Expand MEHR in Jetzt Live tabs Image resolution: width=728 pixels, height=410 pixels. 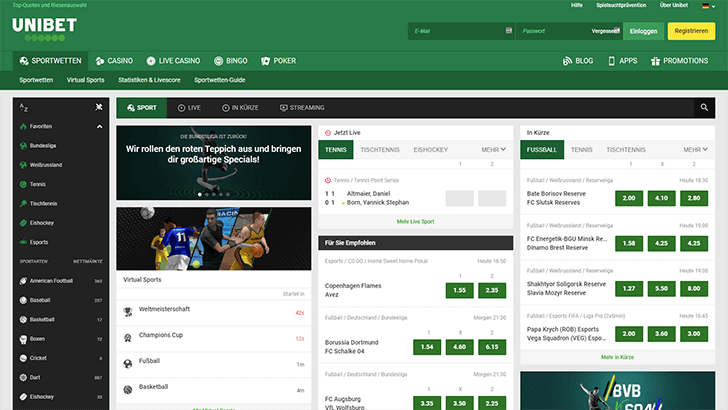(x=494, y=150)
